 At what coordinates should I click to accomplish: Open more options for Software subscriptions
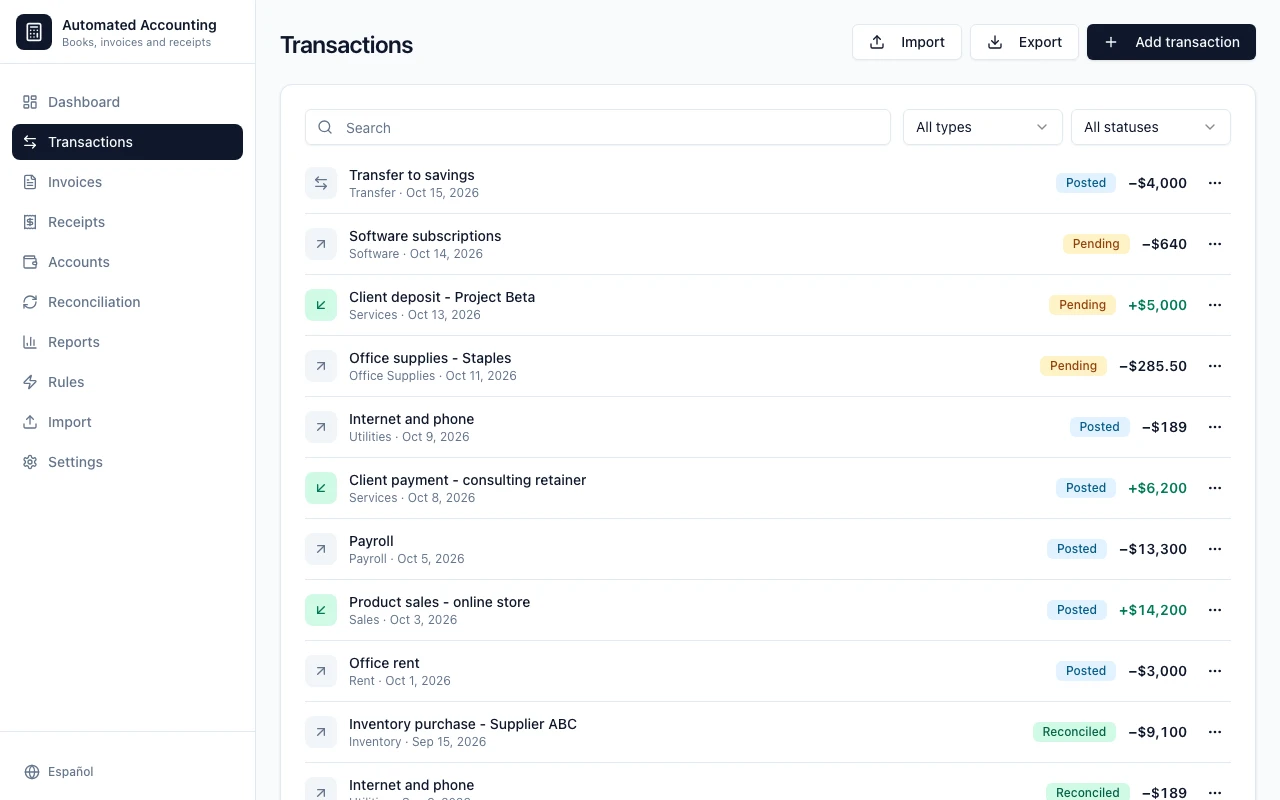[1215, 244]
